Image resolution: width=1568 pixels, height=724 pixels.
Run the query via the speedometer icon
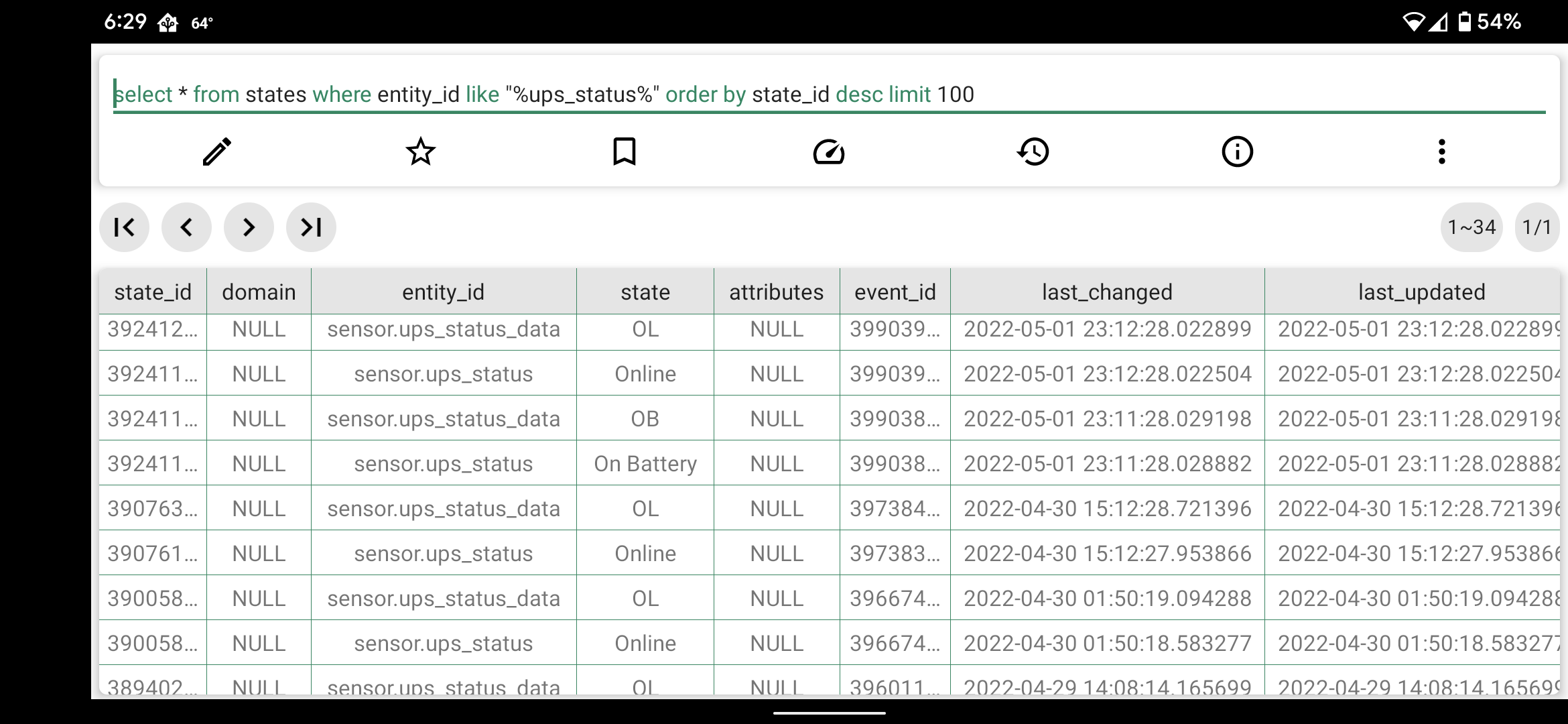tap(830, 152)
